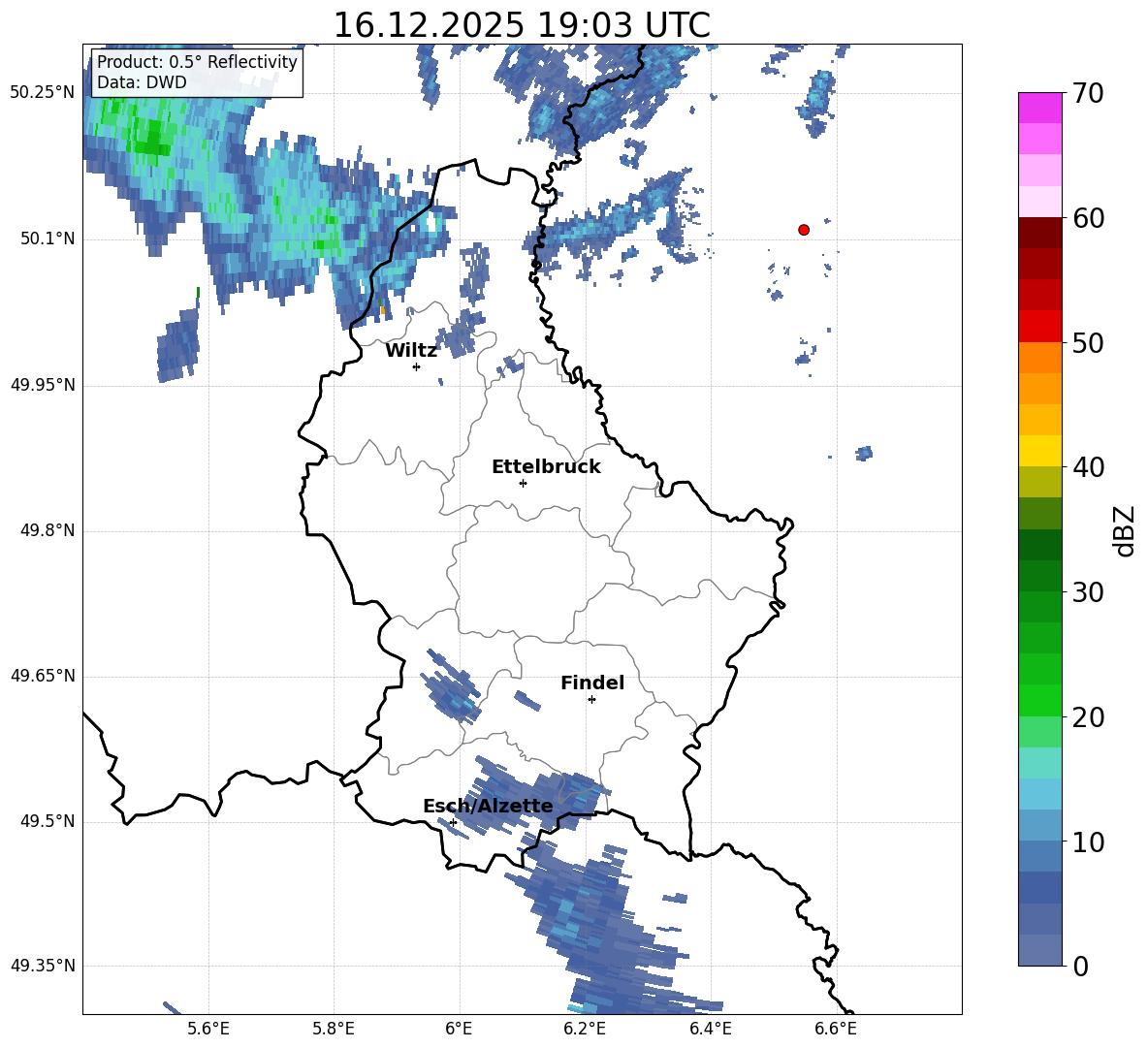Viewport: 1148px width, 1048px height.
Task: Click the 50 label on the colorbar
Action: coord(1088,343)
